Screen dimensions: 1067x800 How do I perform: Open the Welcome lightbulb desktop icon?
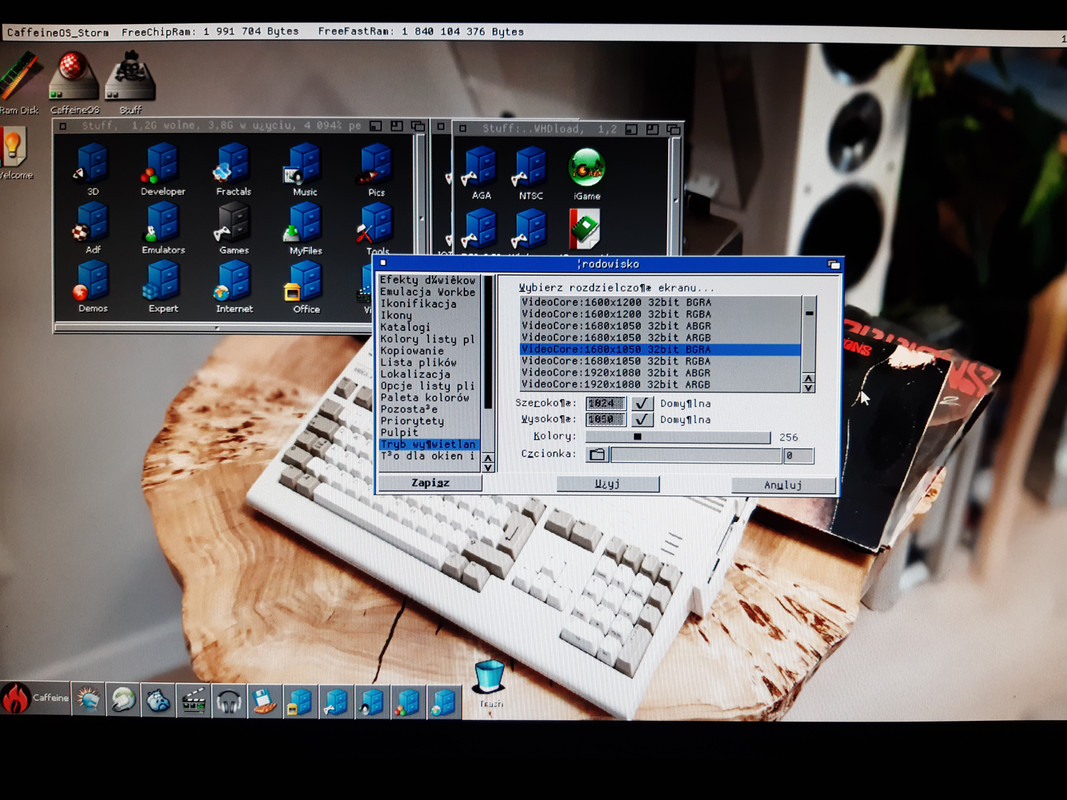(x=13, y=146)
